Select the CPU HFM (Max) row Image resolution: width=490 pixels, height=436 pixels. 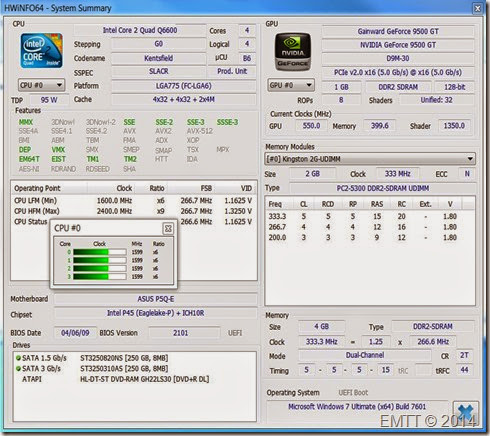[133, 211]
